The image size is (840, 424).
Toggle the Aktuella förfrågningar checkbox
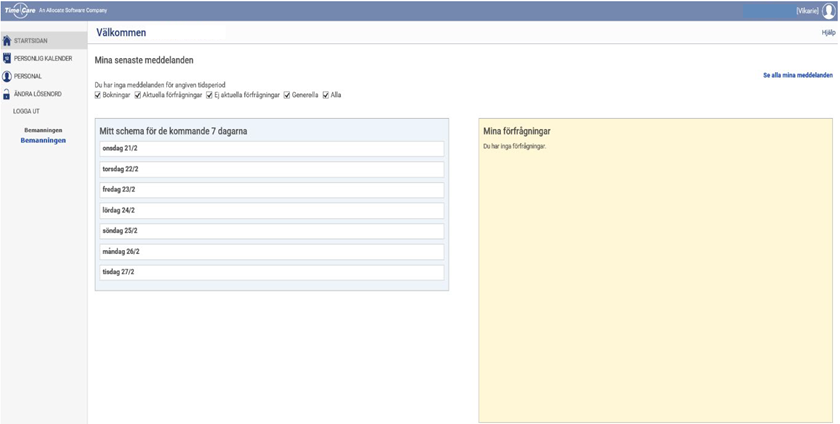138,95
